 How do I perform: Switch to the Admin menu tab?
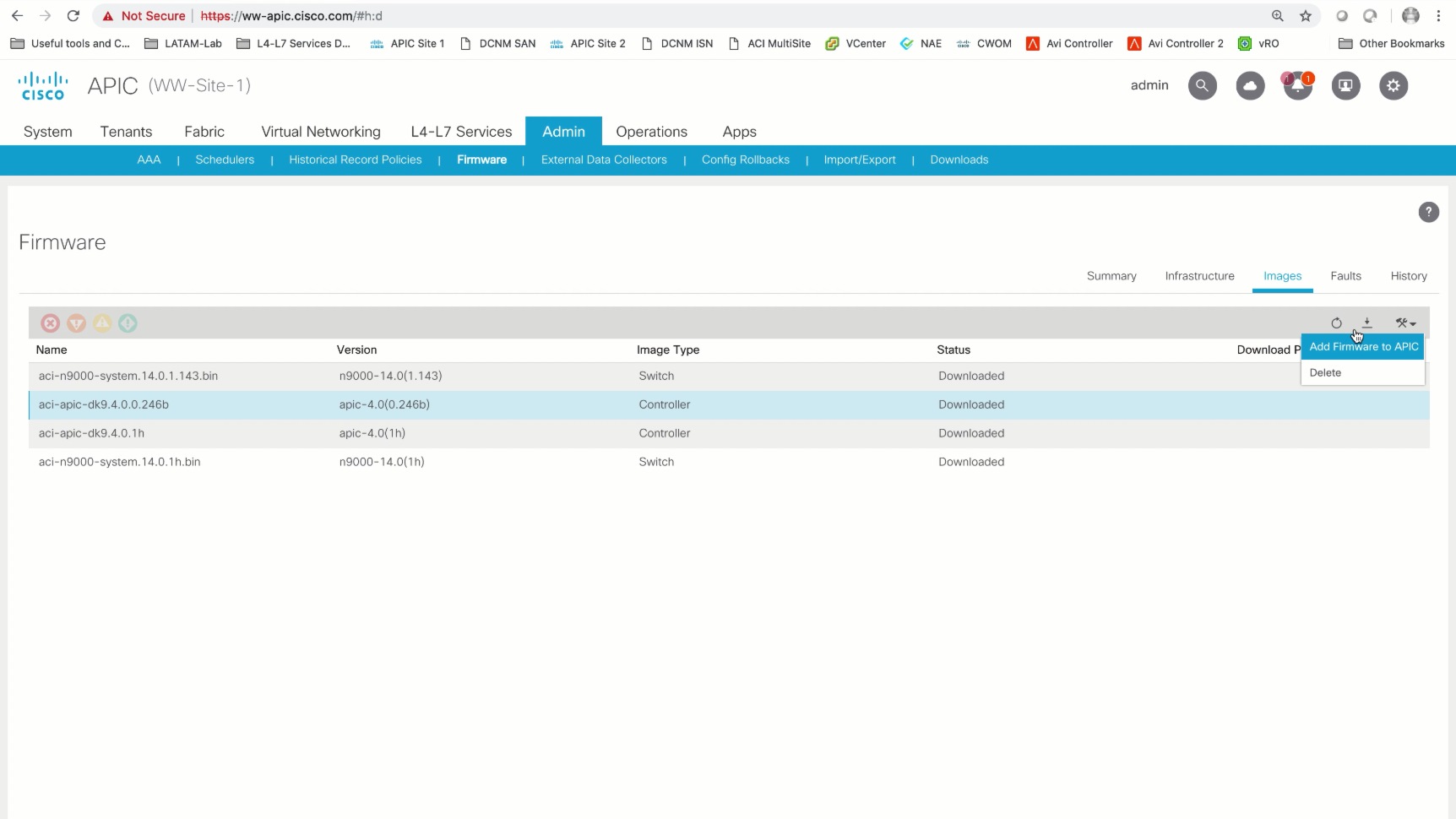(563, 132)
